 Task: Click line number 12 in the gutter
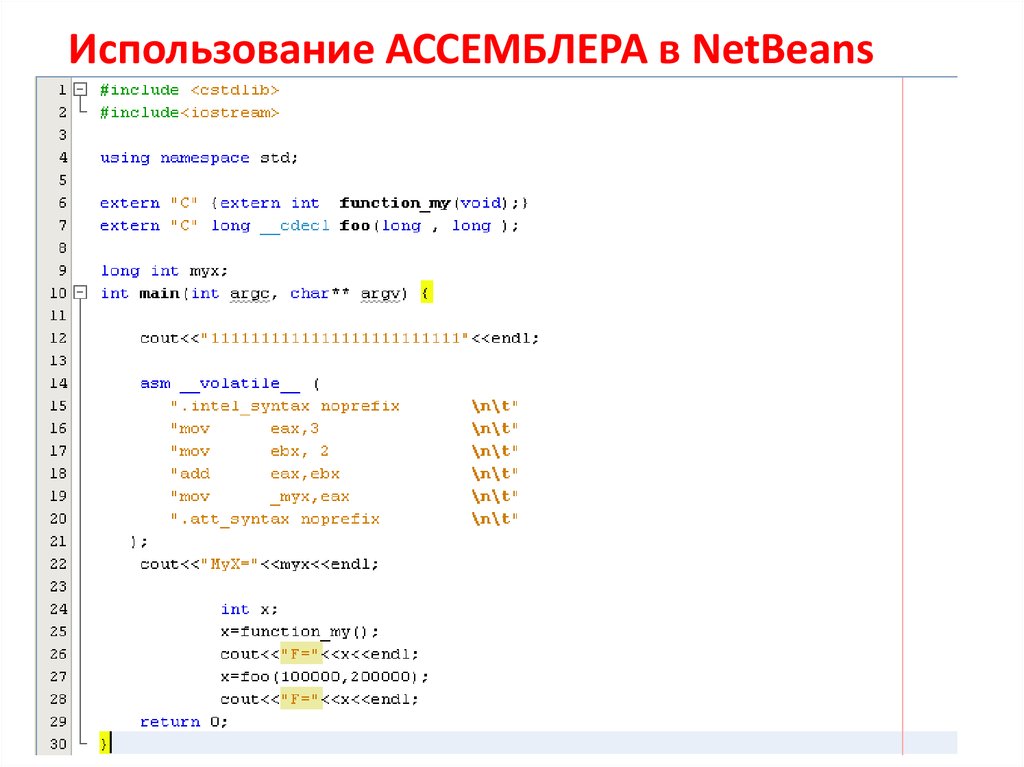(59, 338)
